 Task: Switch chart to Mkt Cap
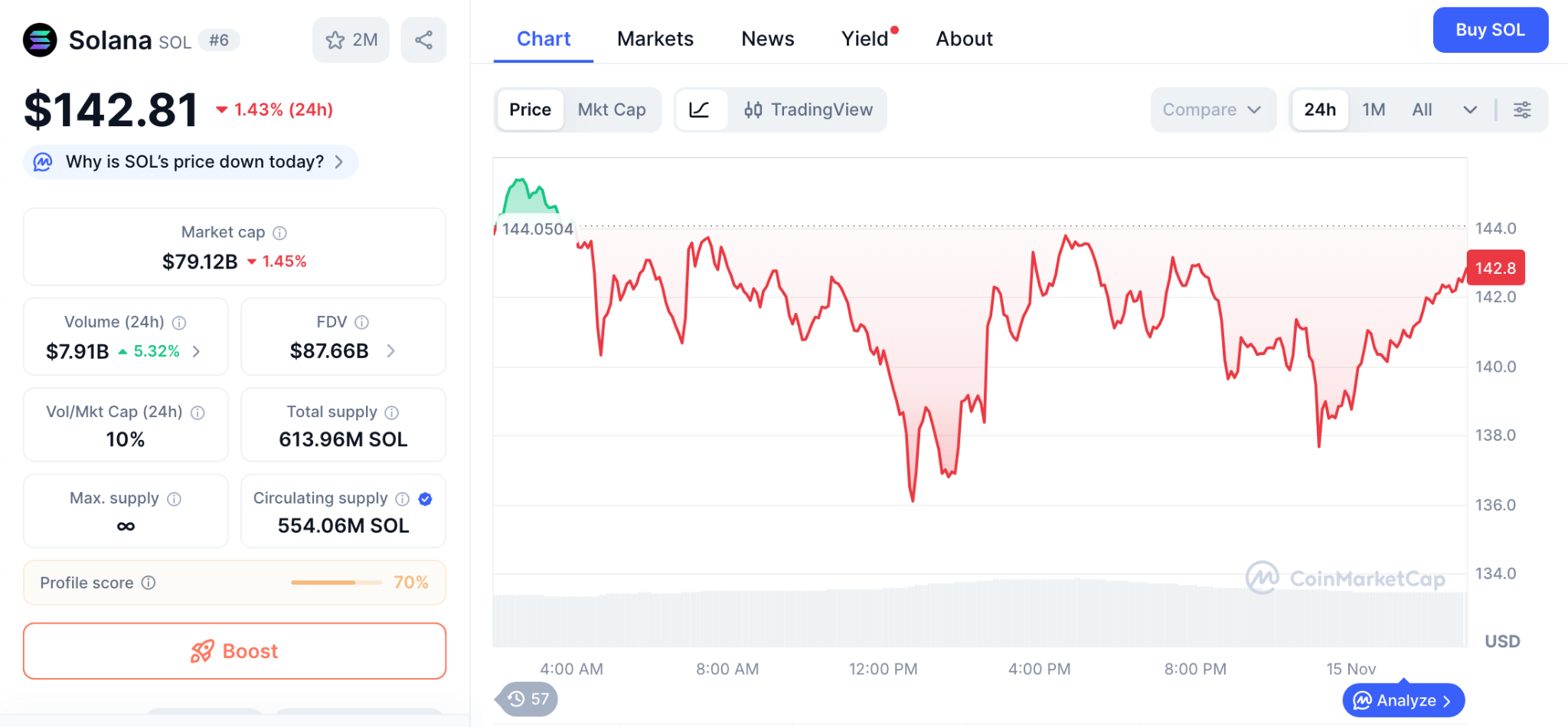coord(611,110)
